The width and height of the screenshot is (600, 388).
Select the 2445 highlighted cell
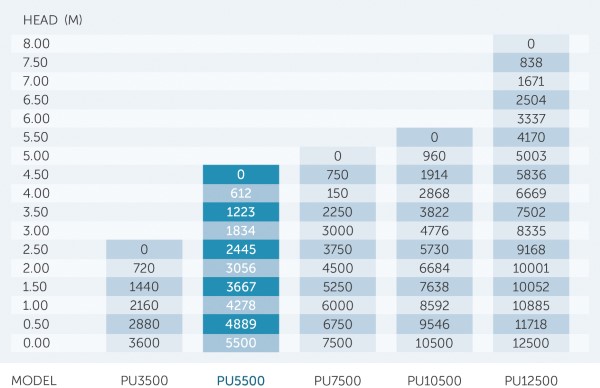[x=241, y=249]
